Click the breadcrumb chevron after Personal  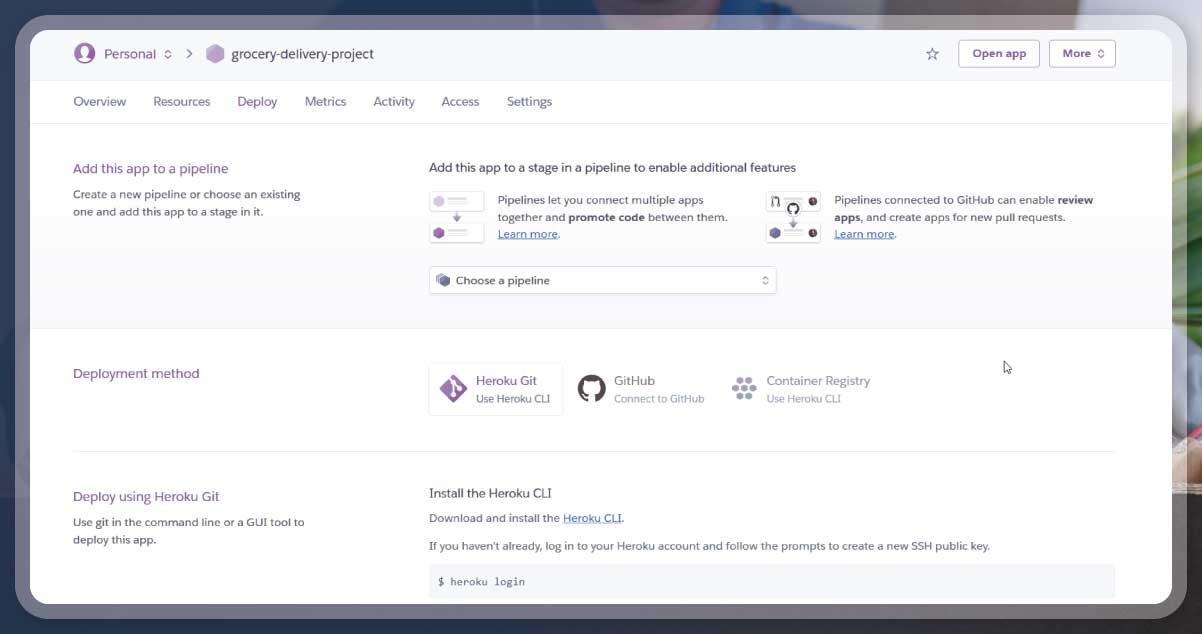click(189, 54)
